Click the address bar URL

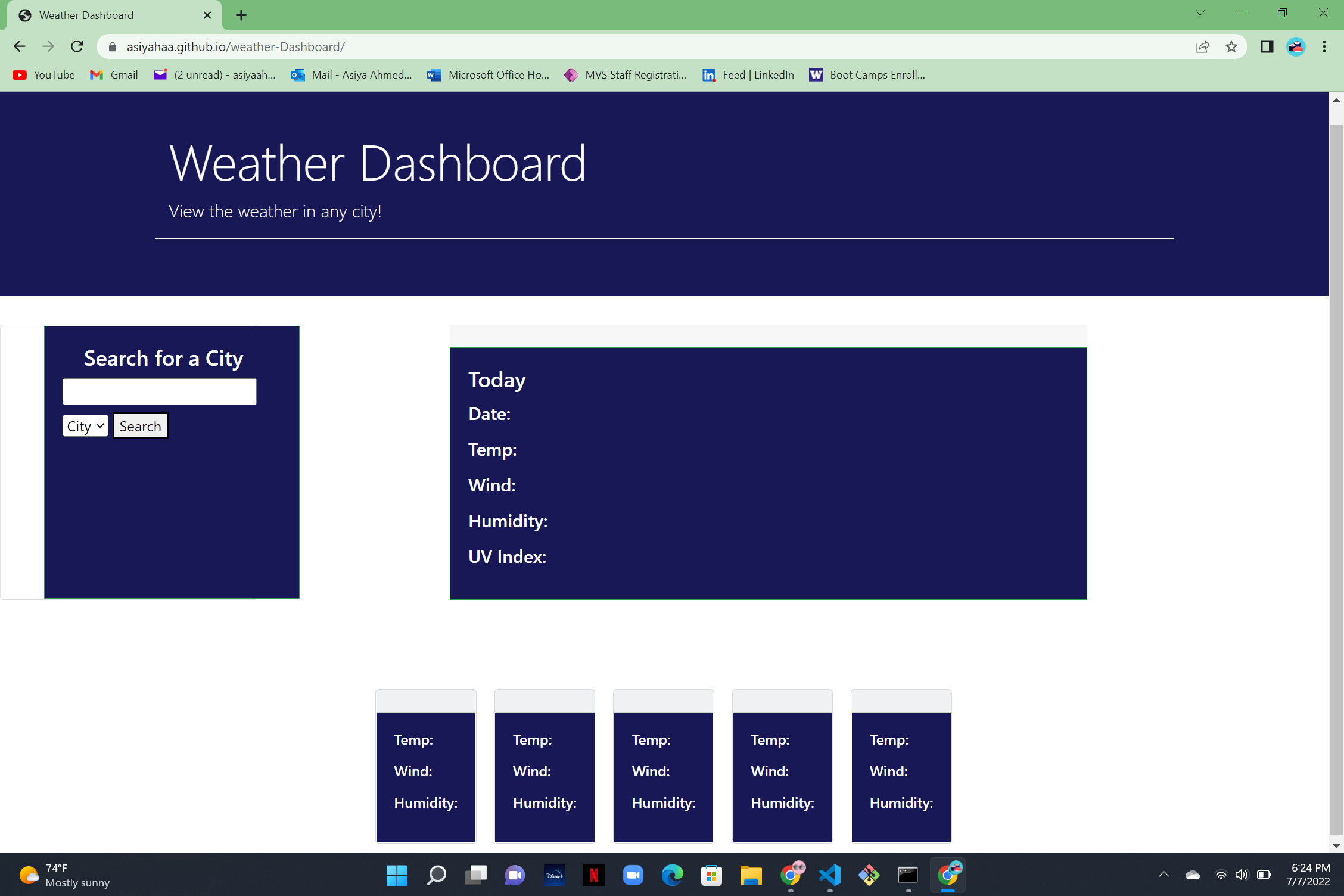(235, 46)
